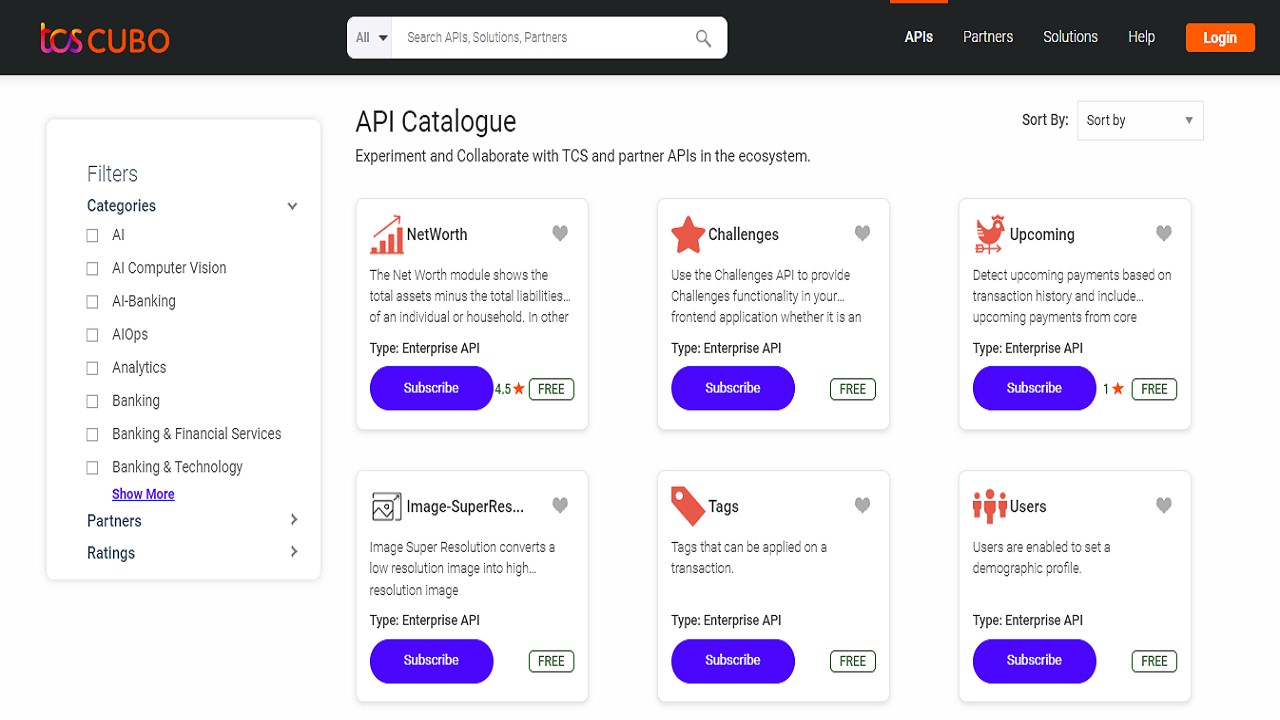
Task: Click the Show More categories link
Action: [143, 494]
